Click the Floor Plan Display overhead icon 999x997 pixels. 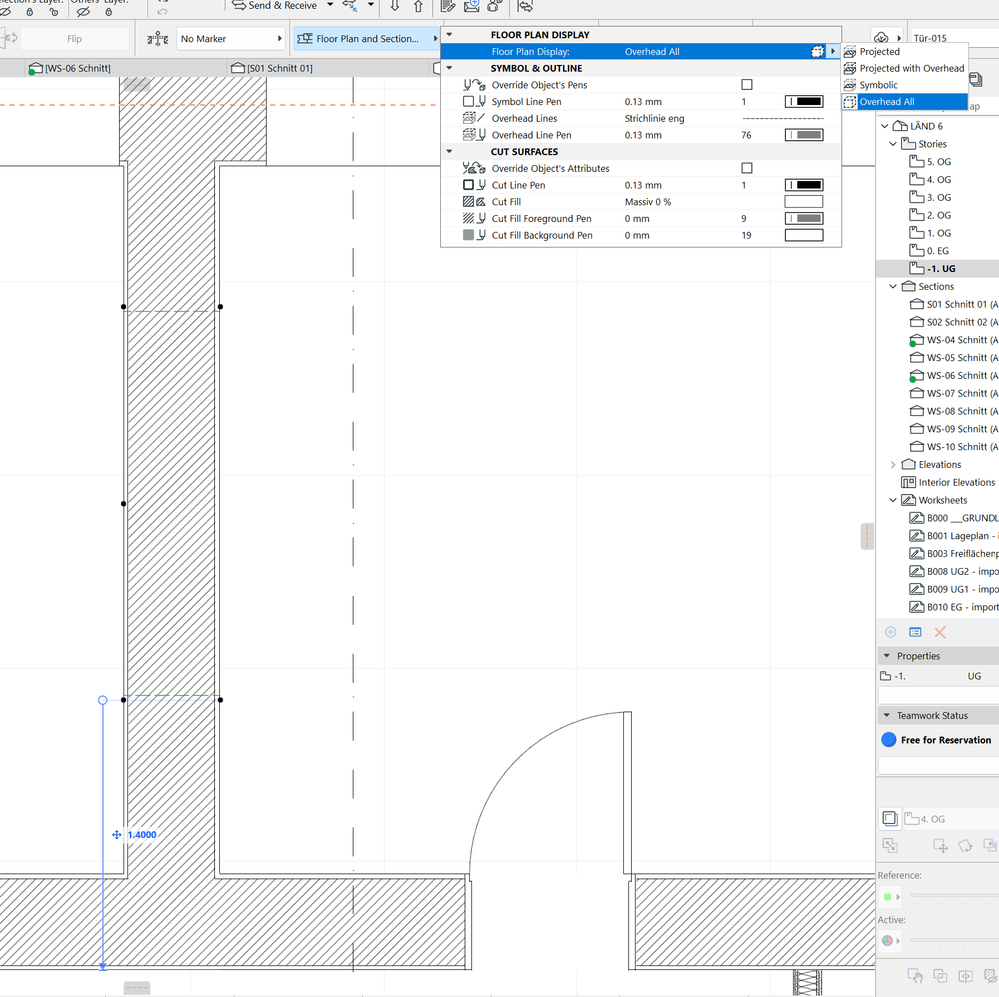point(817,52)
